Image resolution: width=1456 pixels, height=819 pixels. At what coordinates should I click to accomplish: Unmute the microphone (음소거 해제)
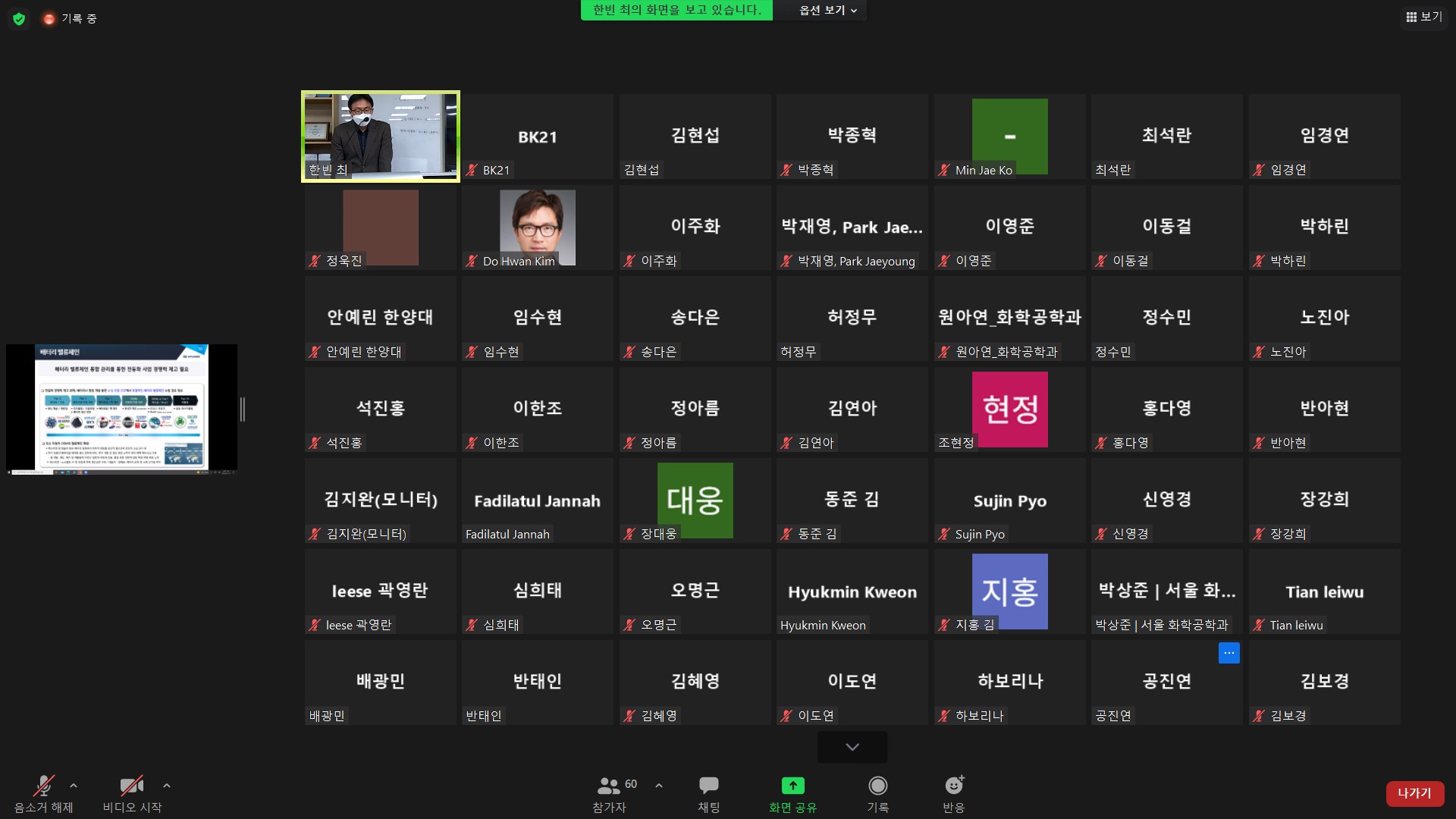(x=44, y=786)
